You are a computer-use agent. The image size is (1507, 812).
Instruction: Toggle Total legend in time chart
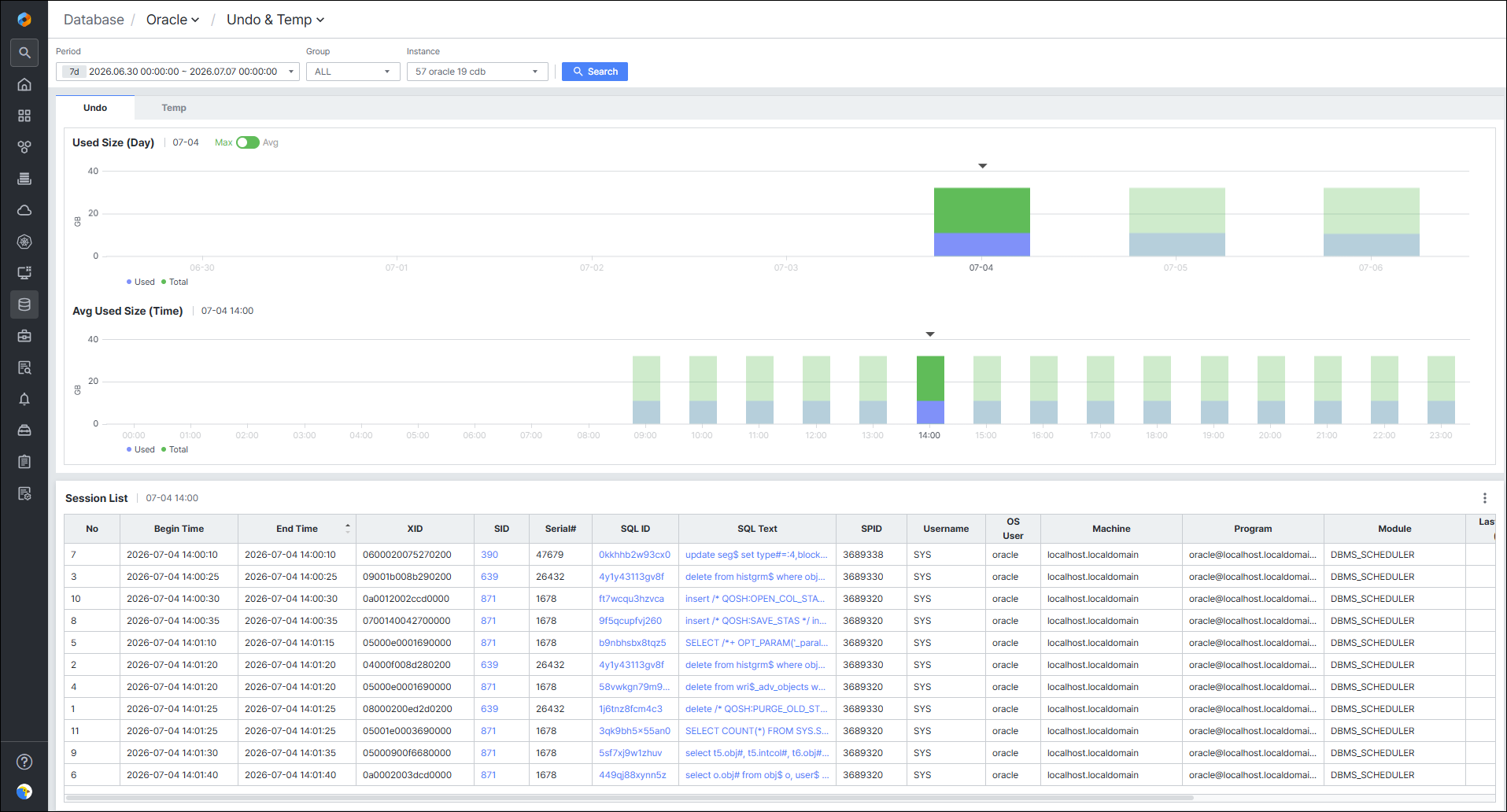pyautogui.click(x=175, y=449)
